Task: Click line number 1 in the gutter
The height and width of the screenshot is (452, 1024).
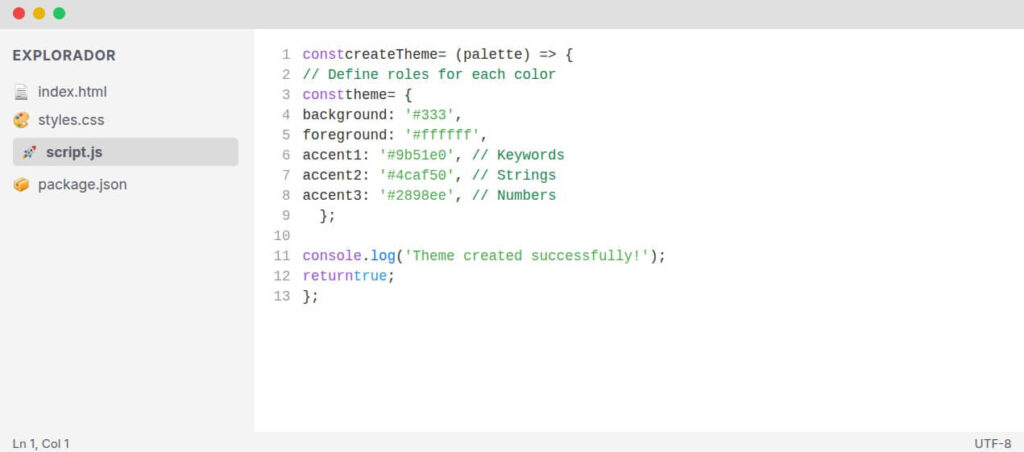Action: click(x=285, y=54)
